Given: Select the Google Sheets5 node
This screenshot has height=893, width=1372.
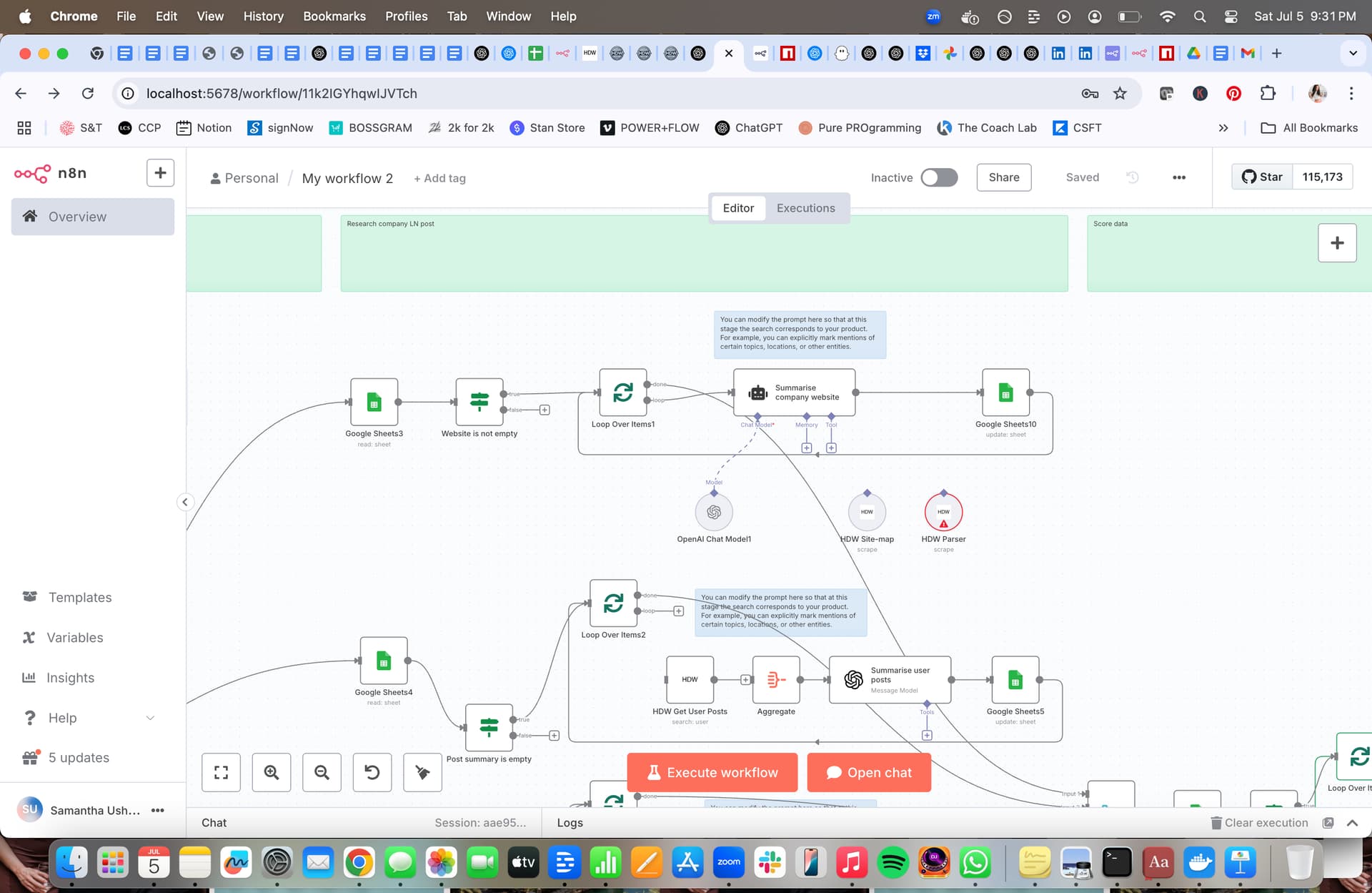Looking at the screenshot, I should [x=1015, y=680].
